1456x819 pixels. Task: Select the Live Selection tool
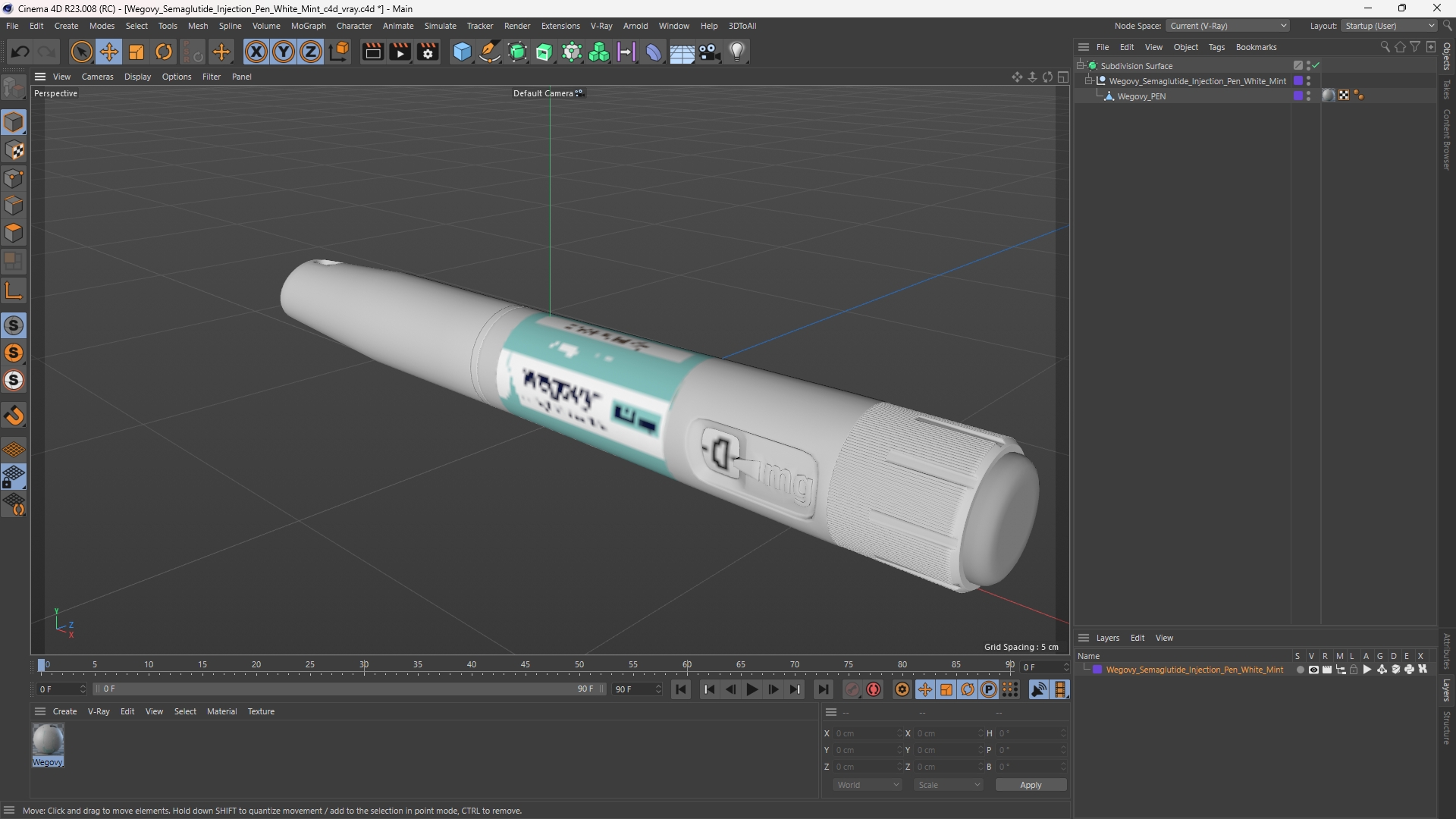81,52
